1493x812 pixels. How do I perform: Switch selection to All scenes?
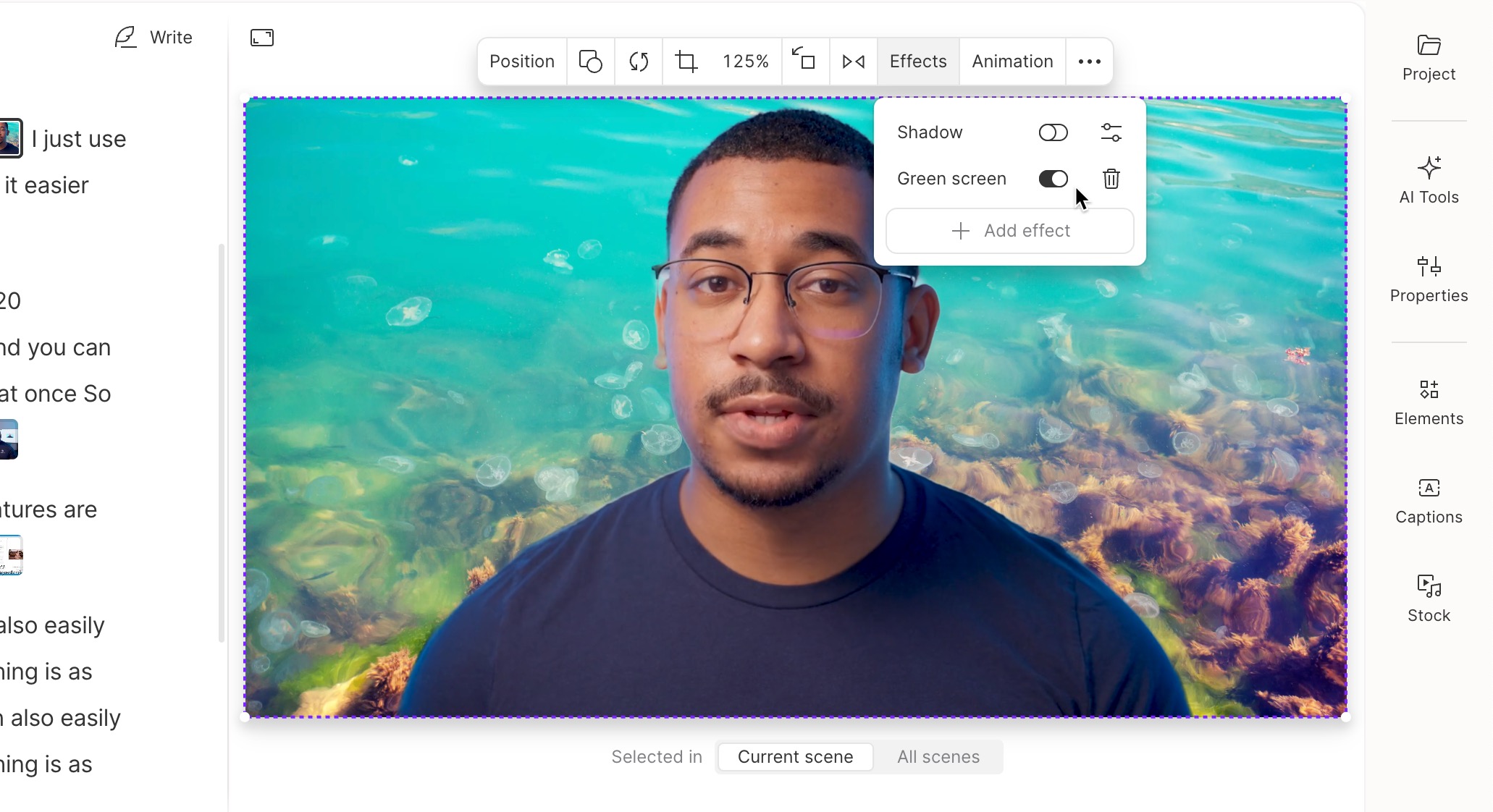tap(938, 757)
